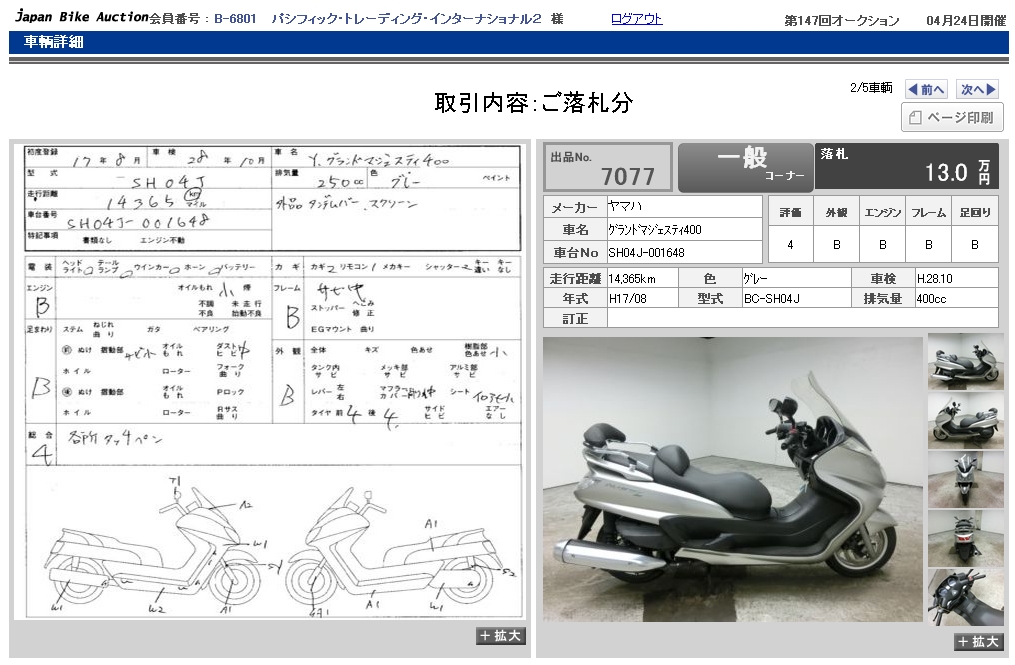Select the first side-view thumbnail
Image resolution: width=1015 pixels, height=665 pixels.
tap(965, 361)
